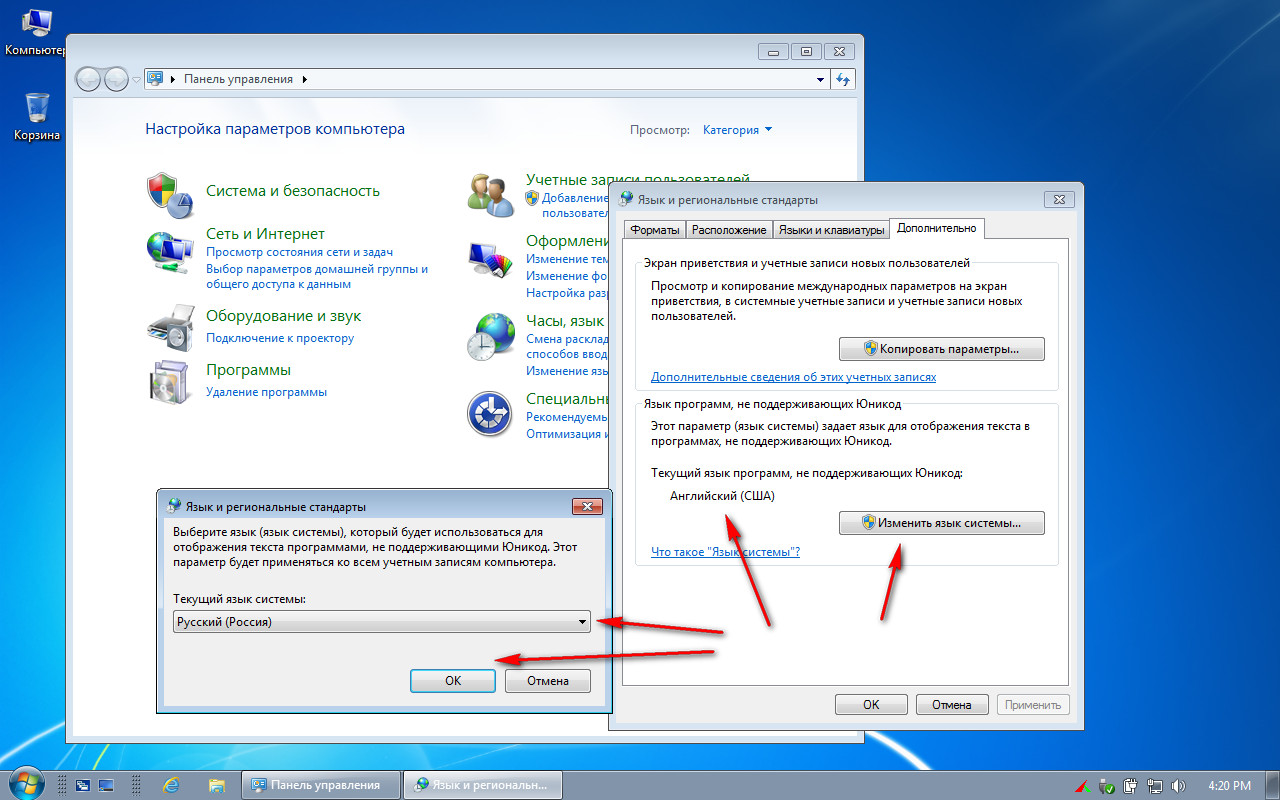Click the Удаление программы link
1280x800 pixels.
pos(266,392)
